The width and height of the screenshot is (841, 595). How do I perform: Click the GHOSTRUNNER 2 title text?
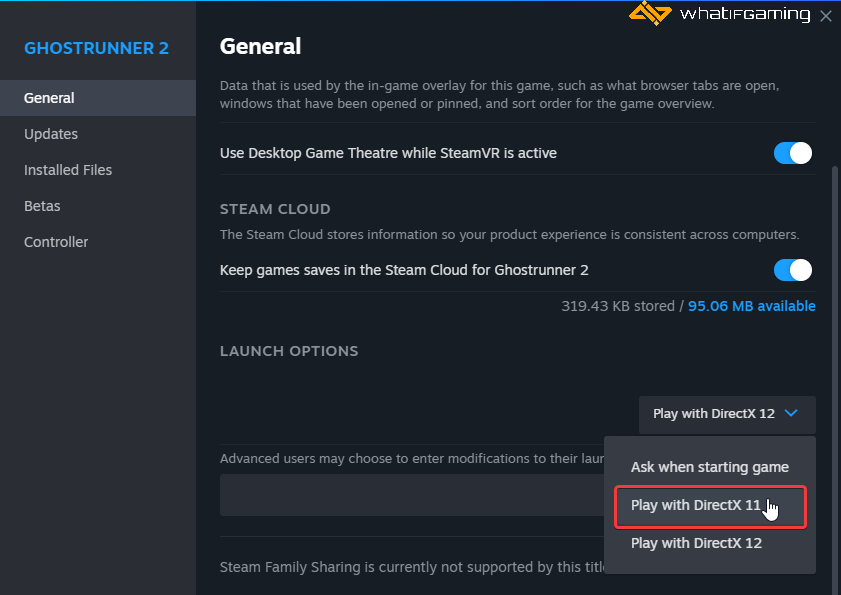96,48
